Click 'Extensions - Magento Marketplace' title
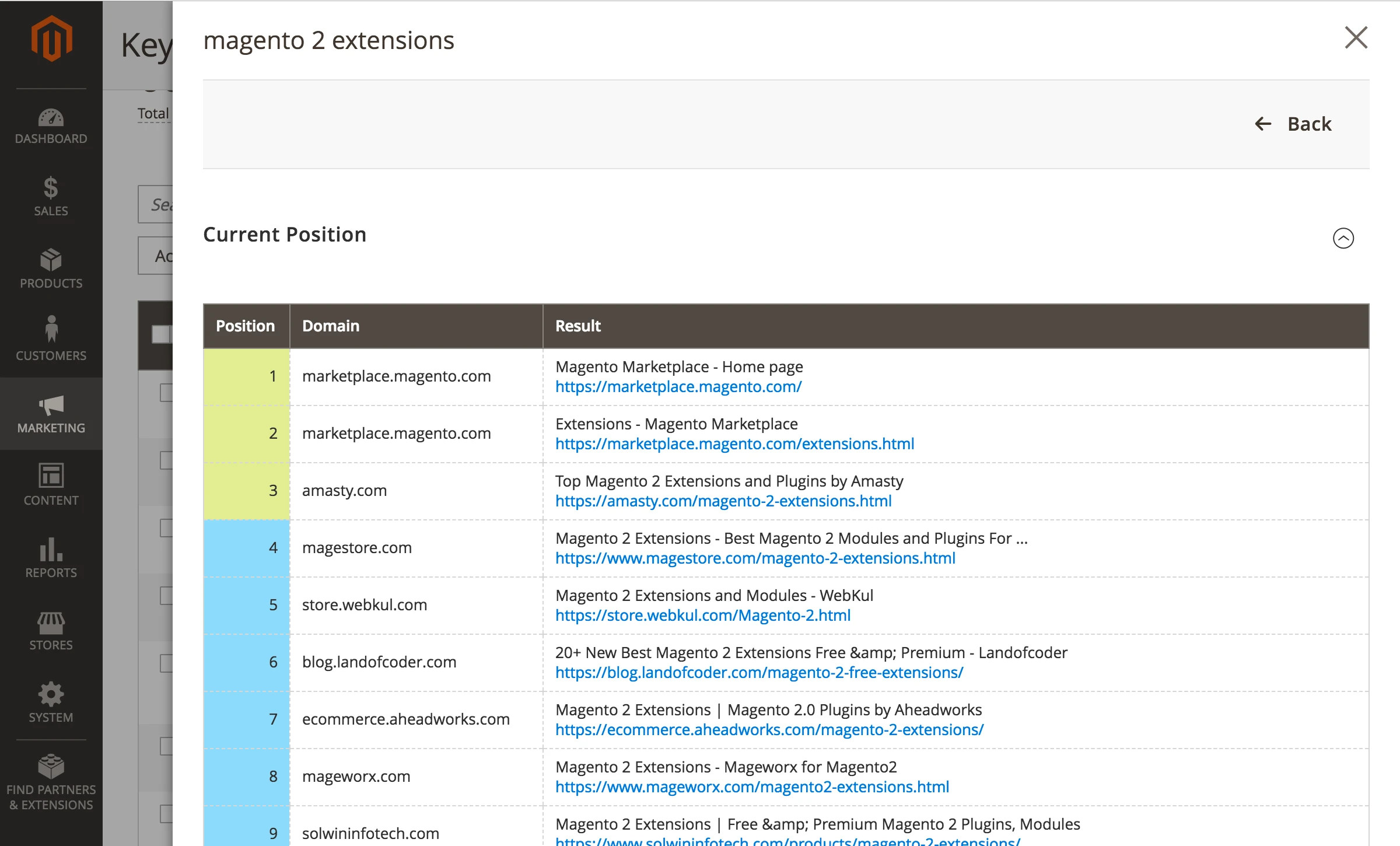Screen dimensions: 1400x846 pos(676,424)
